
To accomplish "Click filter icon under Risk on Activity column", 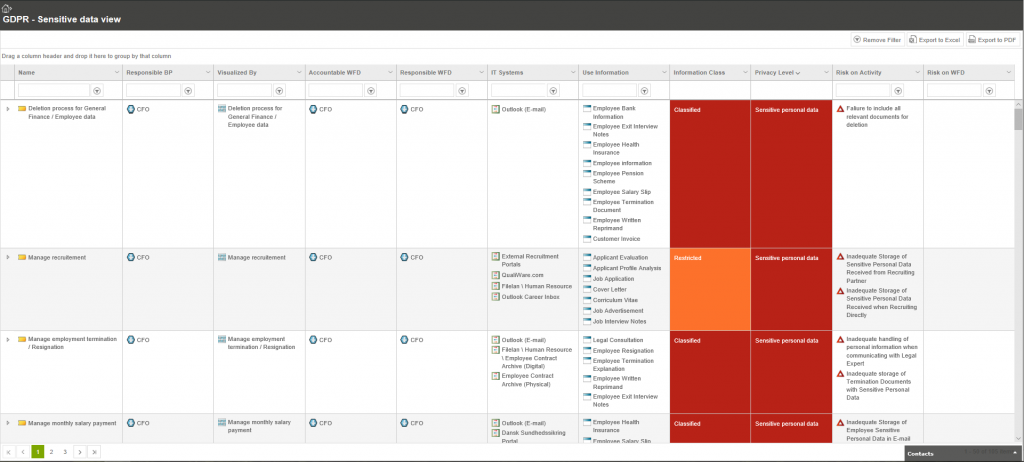I will tap(898, 91).
